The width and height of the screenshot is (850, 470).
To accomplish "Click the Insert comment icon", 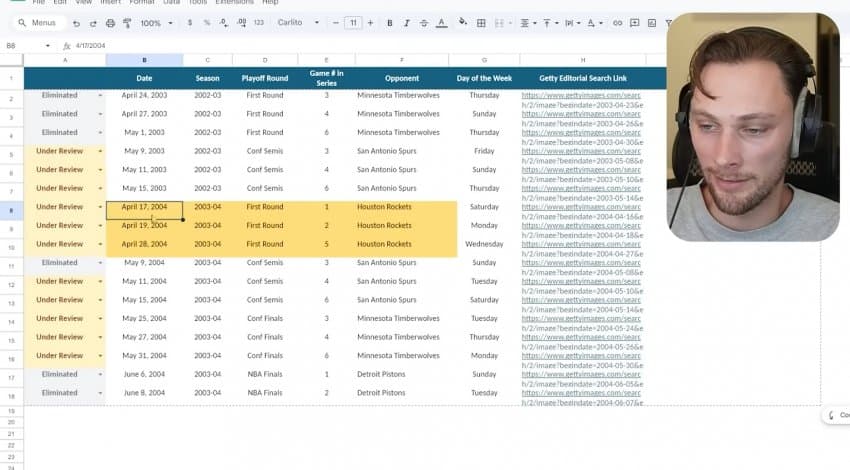I will [x=635, y=23].
